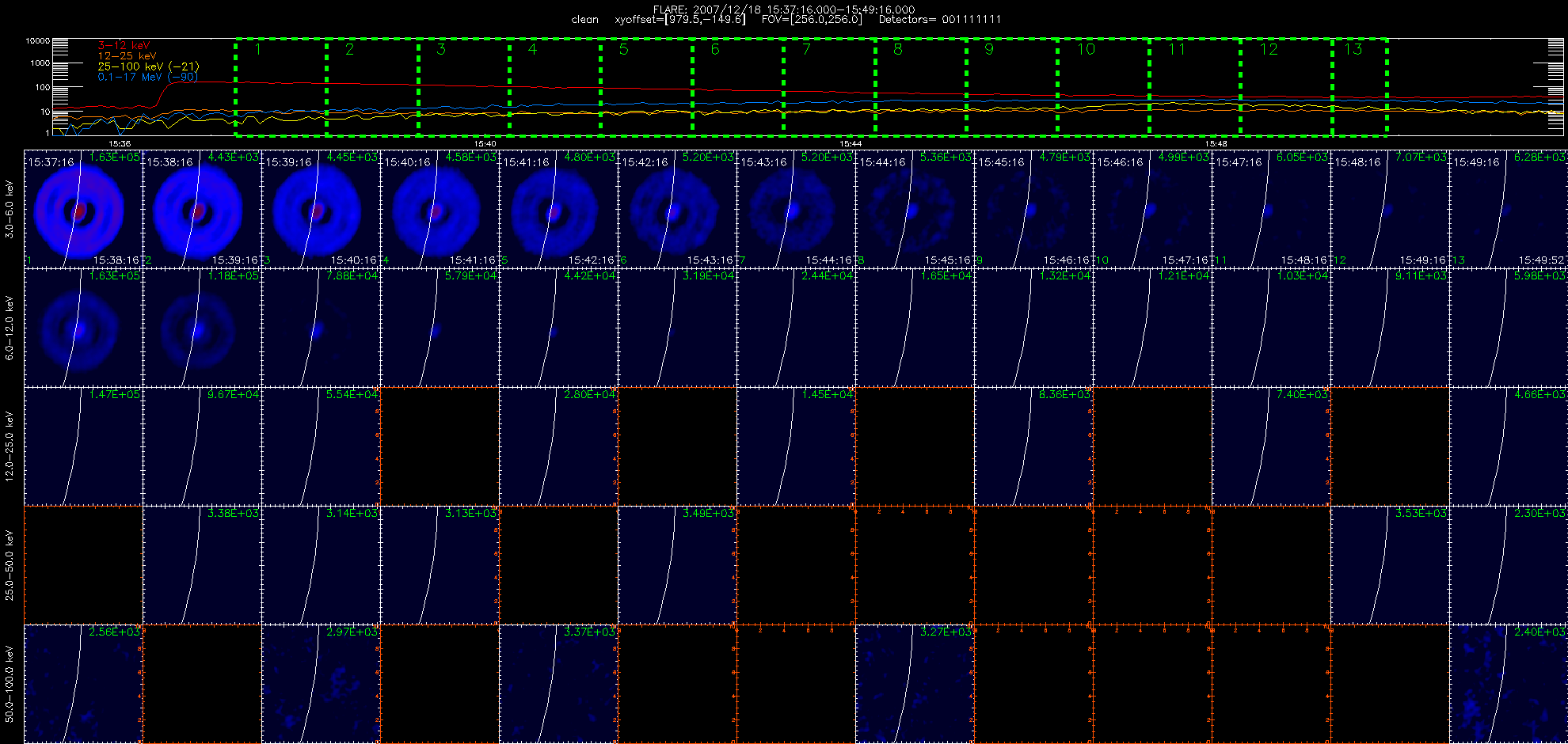Image resolution: width=1568 pixels, height=744 pixels.
Task: Open the 6.0-12.0 keV image labeled 7.88E+04
Action: pyautogui.click(x=322, y=328)
